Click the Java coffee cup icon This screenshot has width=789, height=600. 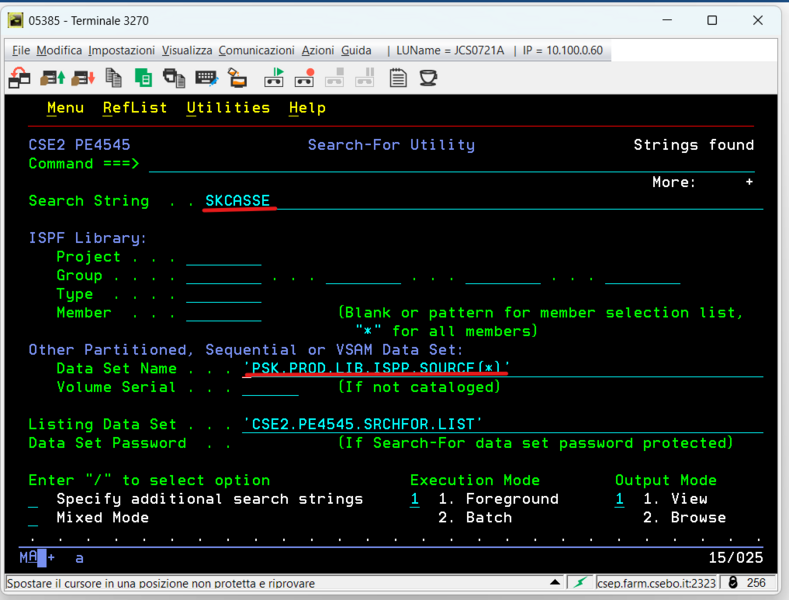[428, 78]
